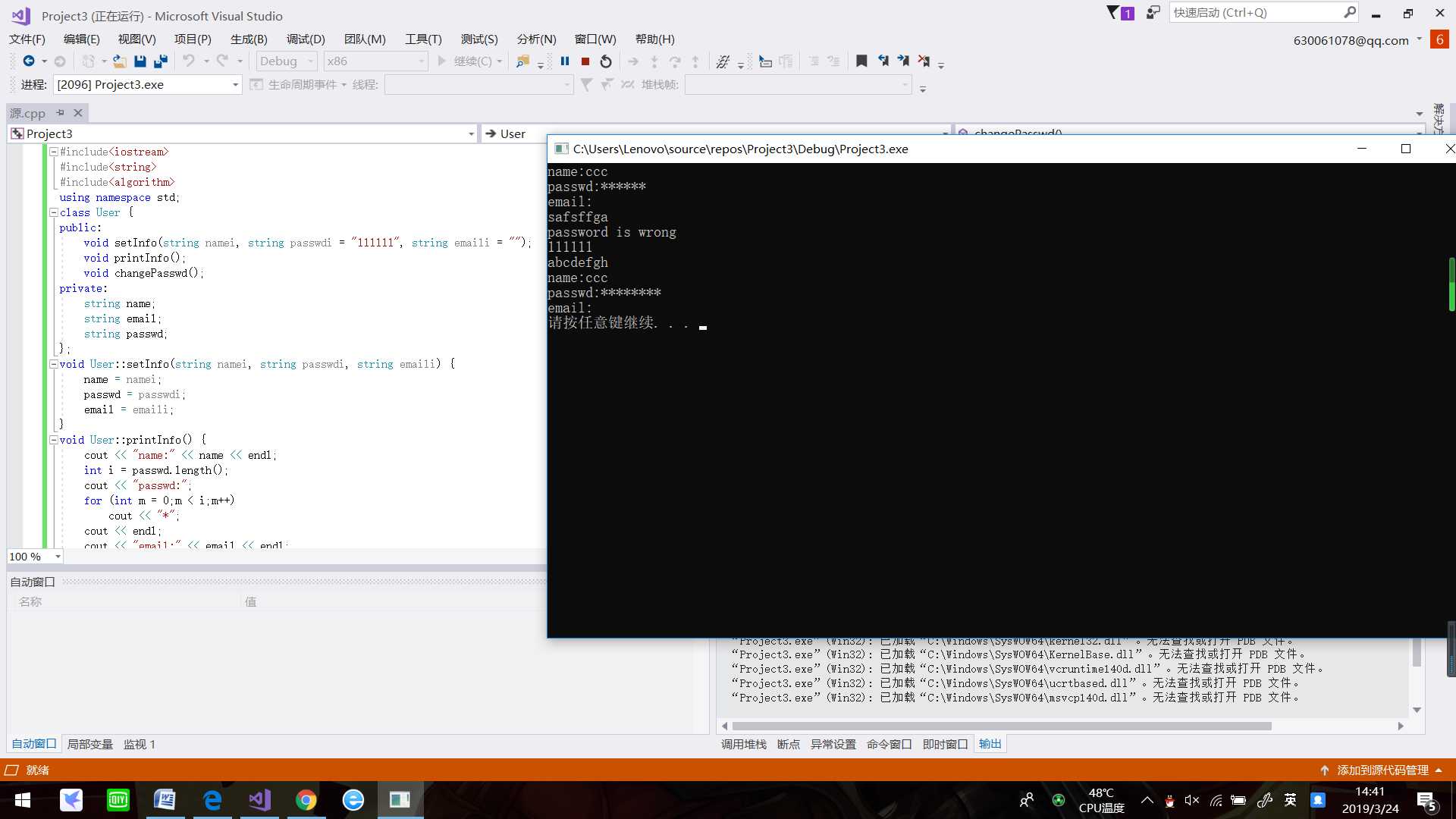This screenshot has height=819, width=1456.
Task: Open the process [2096] Project3.exe dropdown
Action: pos(147,85)
